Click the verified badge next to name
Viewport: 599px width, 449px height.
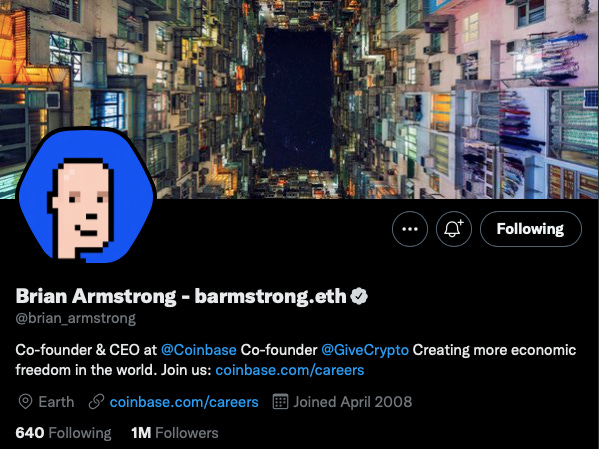(359, 296)
